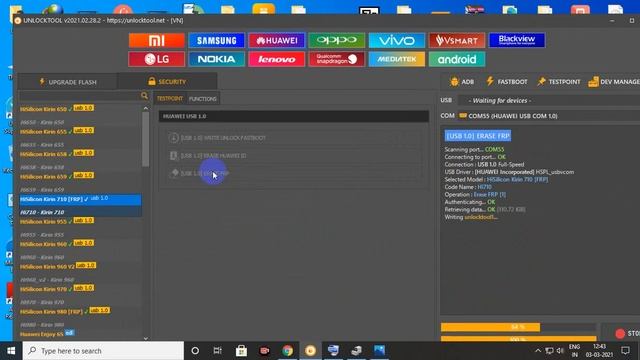Click the lower full orange progress bar
The height and width of the screenshot is (360, 640).
pos(518,339)
